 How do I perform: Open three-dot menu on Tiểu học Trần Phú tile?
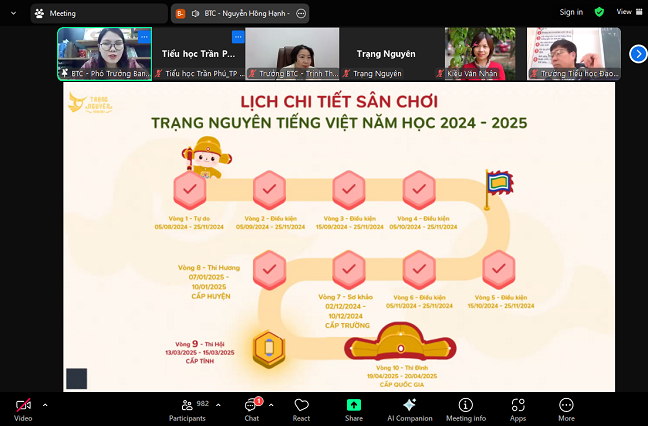tap(238, 37)
